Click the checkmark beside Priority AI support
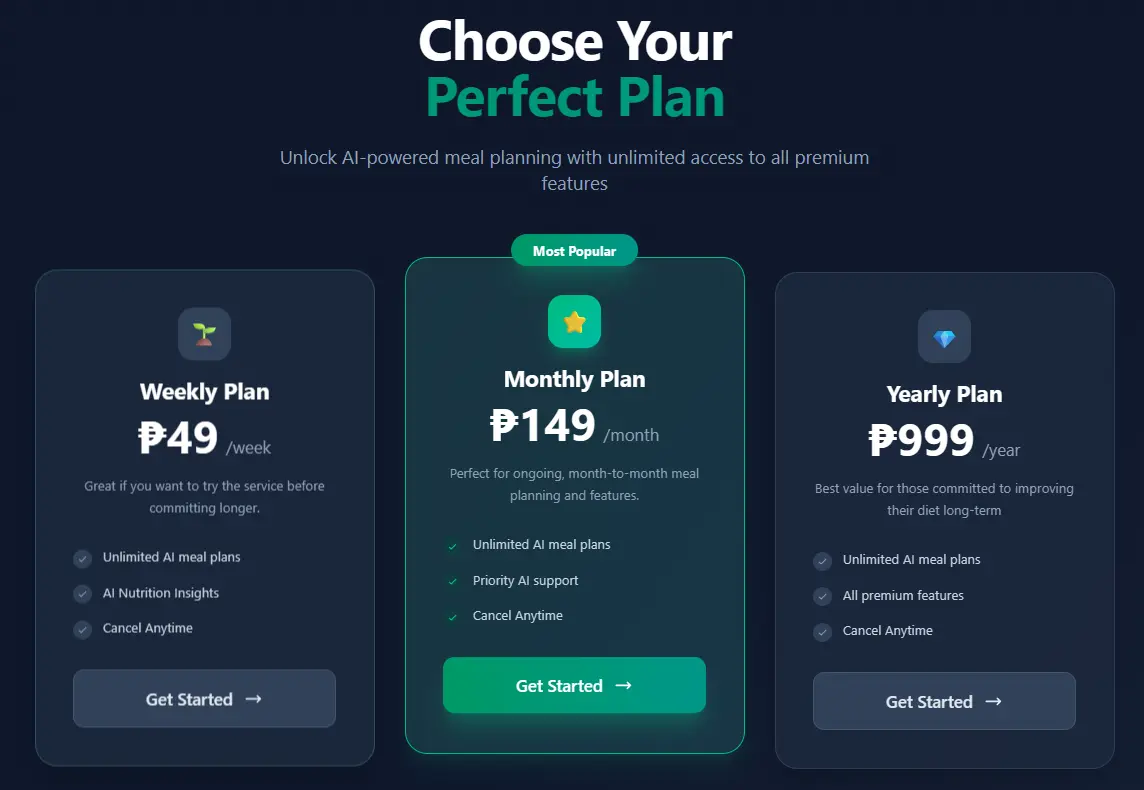The image size is (1144, 790). click(452, 581)
